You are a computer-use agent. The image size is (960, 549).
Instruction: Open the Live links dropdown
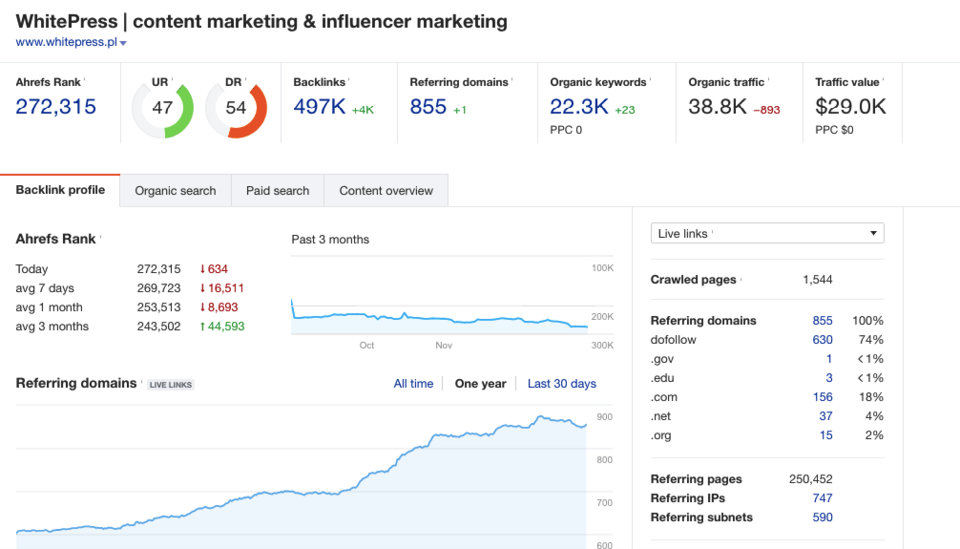(767, 233)
